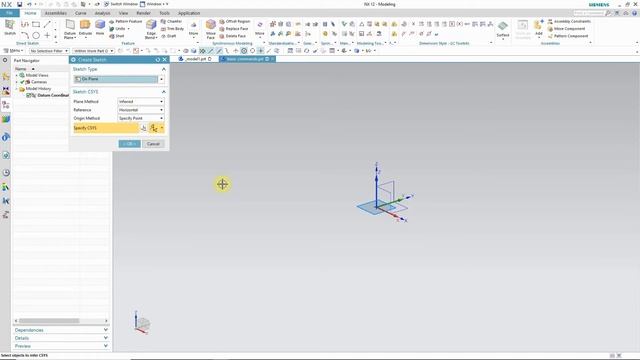
Task: Open the Menu button in selection bar
Action: pyautogui.click(x=13, y=51)
